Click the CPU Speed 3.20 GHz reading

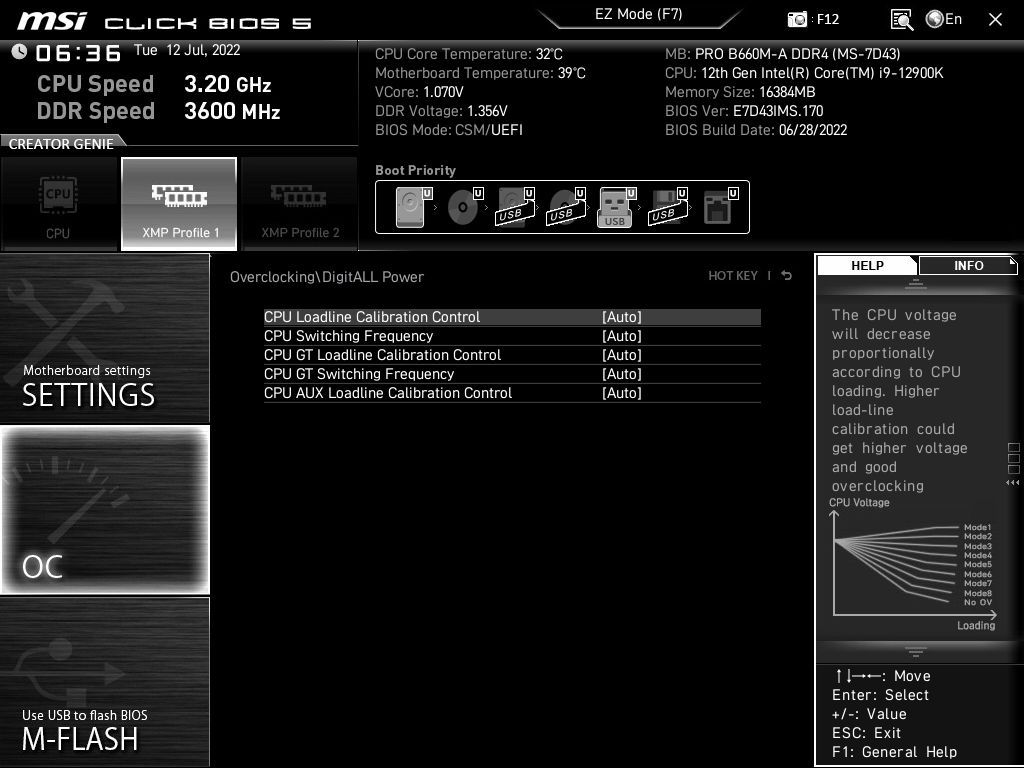154,84
